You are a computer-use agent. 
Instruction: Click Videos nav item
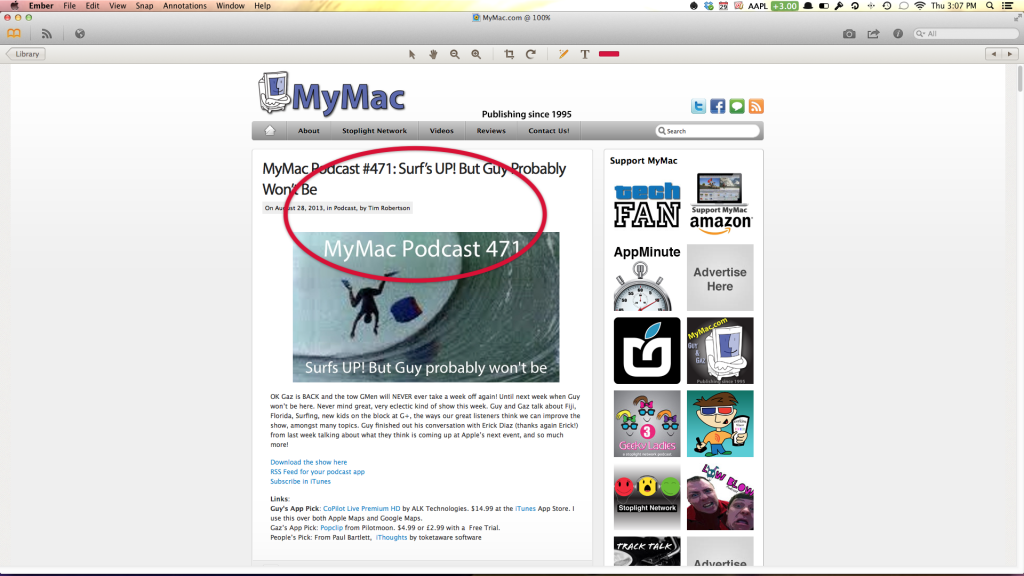point(441,131)
